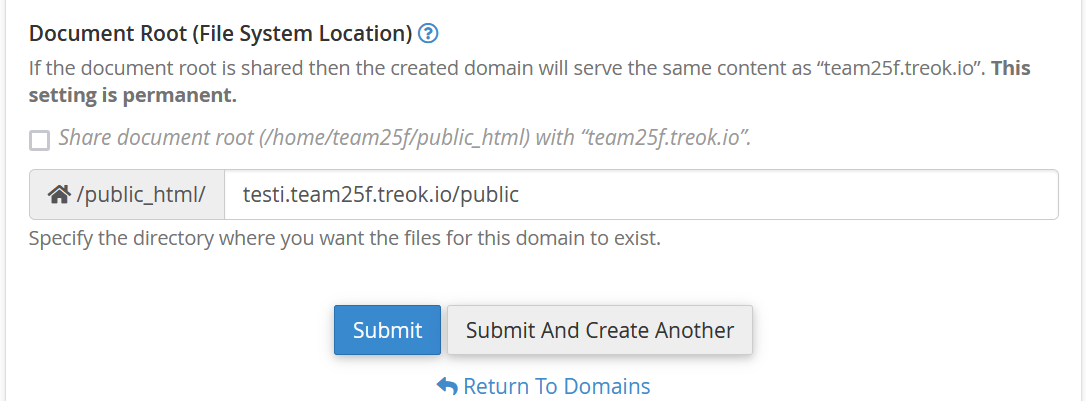Focus the document root directory input field
1086x401 pixels.
click(640, 194)
